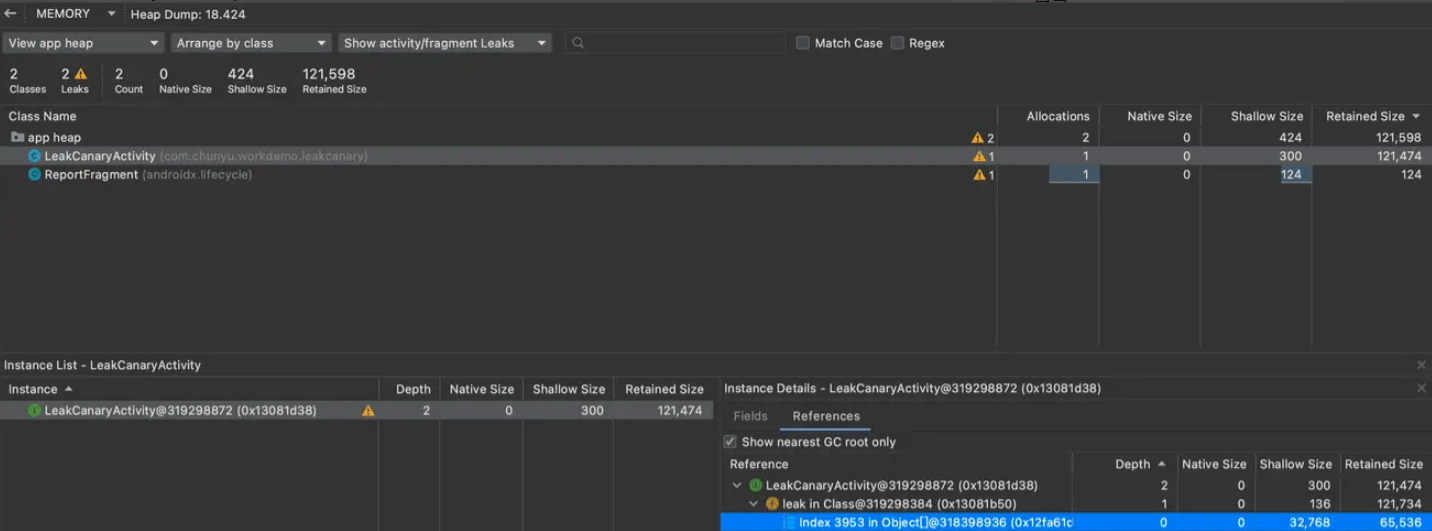Click the LeakCanaryActivity class icon
The height and width of the screenshot is (531, 1432).
click(x=34, y=156)
